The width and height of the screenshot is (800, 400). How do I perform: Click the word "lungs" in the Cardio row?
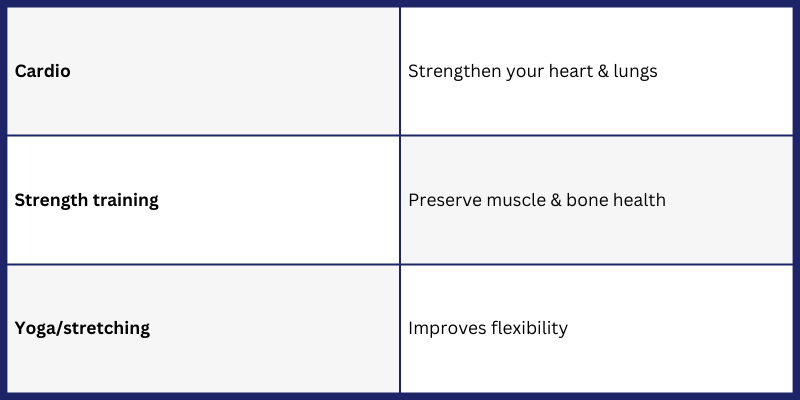click(x=632, y=72)
